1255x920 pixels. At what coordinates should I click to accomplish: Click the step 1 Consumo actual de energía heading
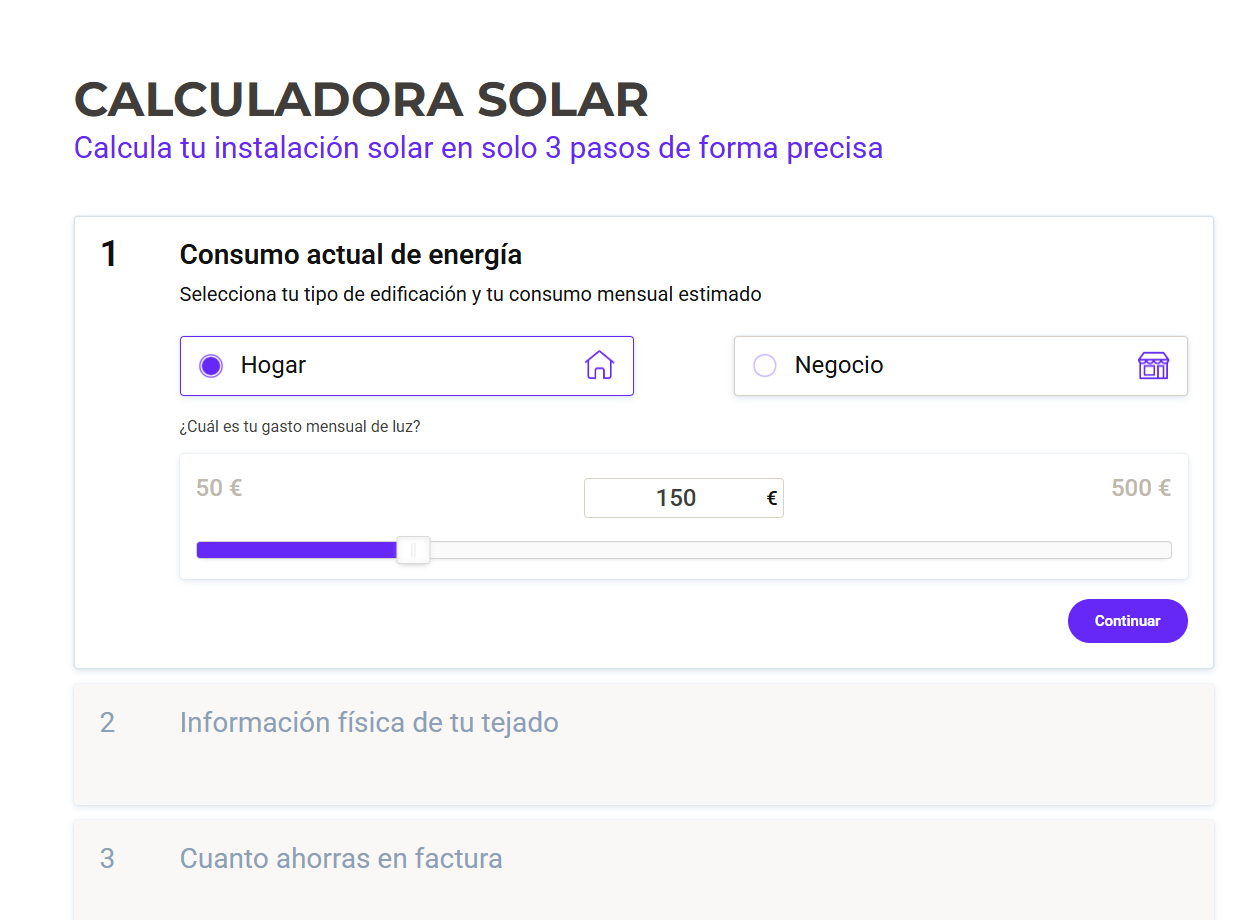tap(351, 255)
